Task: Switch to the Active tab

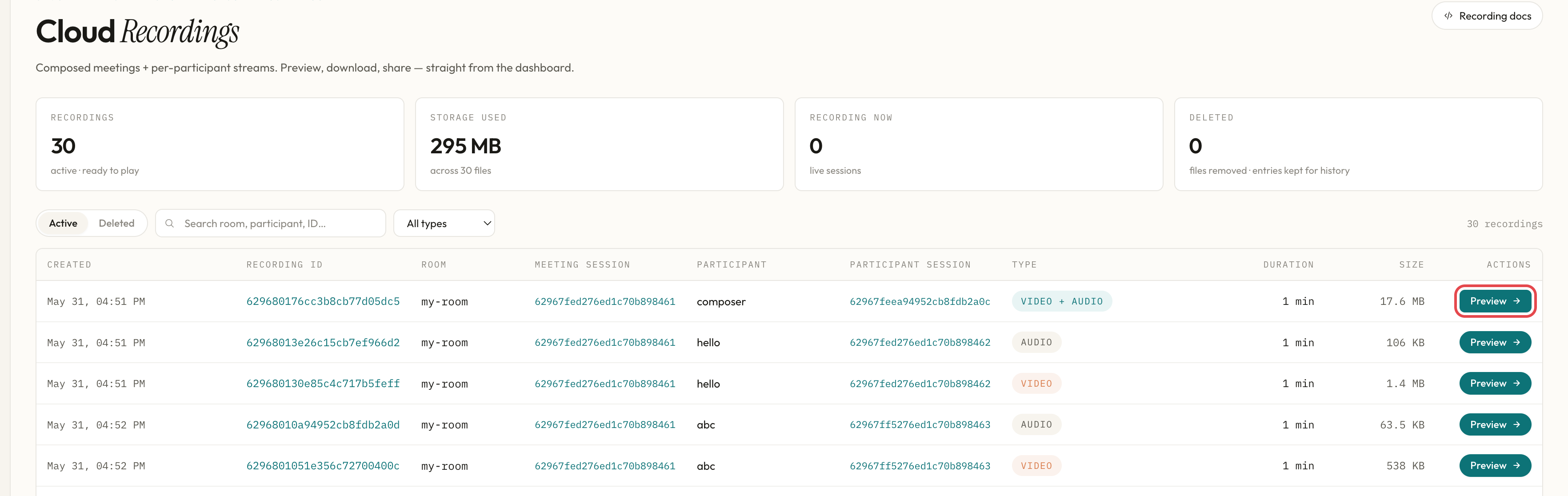Action: [63, 224]
